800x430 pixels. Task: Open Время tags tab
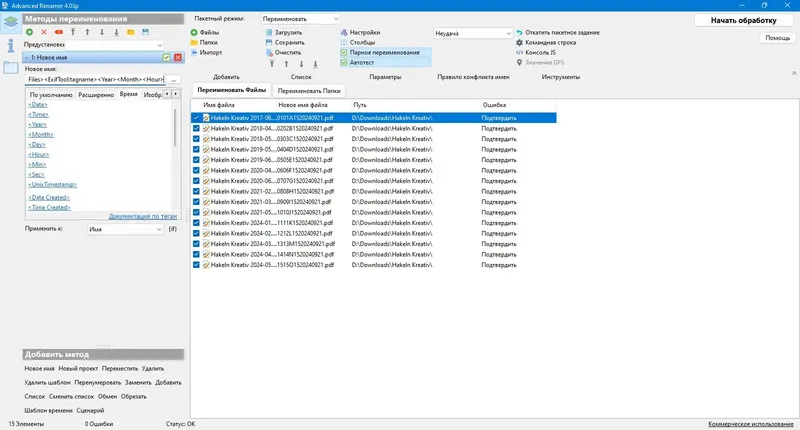point(129,94)
